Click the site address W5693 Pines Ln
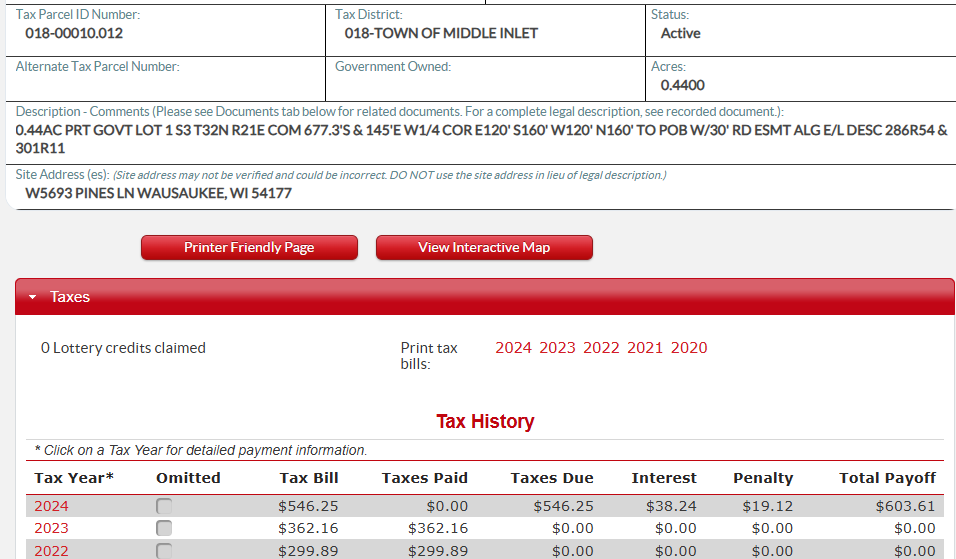This screenshot has height=559, width=956. [x=158, y=193]
